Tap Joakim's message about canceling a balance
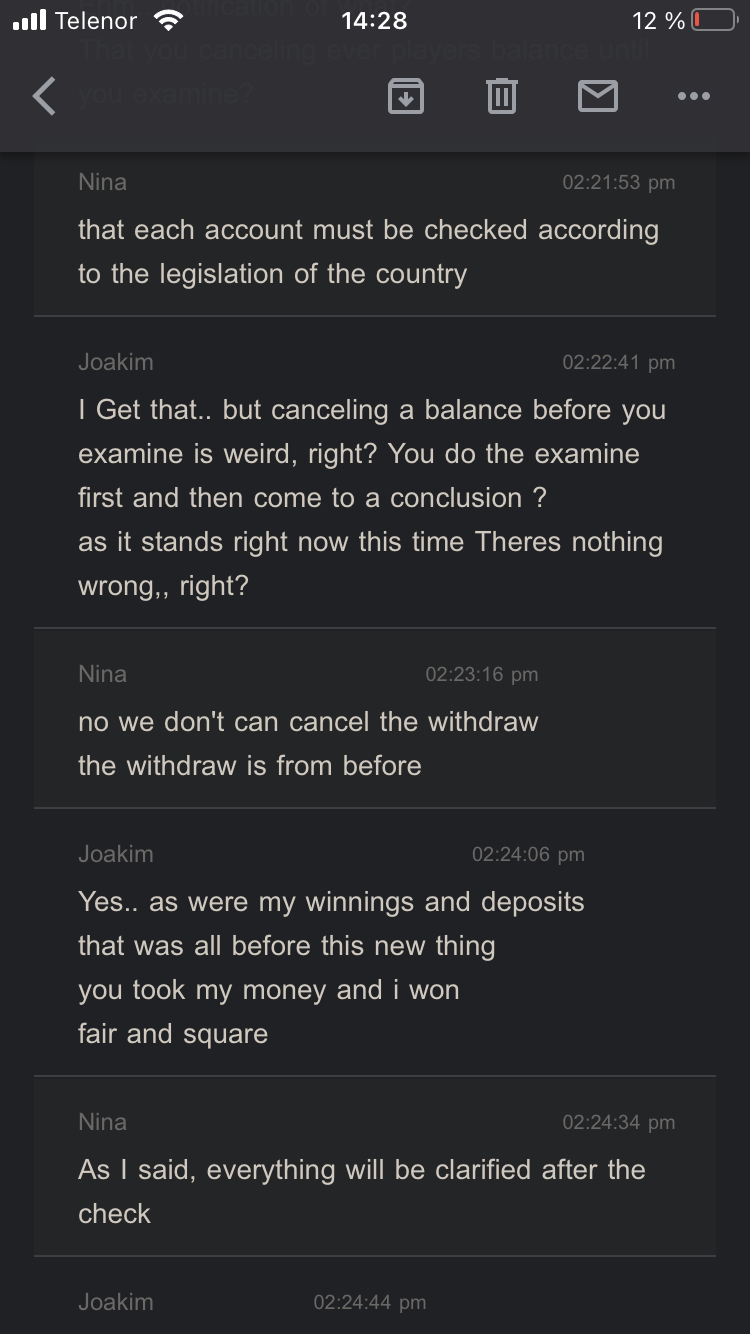 coord(372,498)
